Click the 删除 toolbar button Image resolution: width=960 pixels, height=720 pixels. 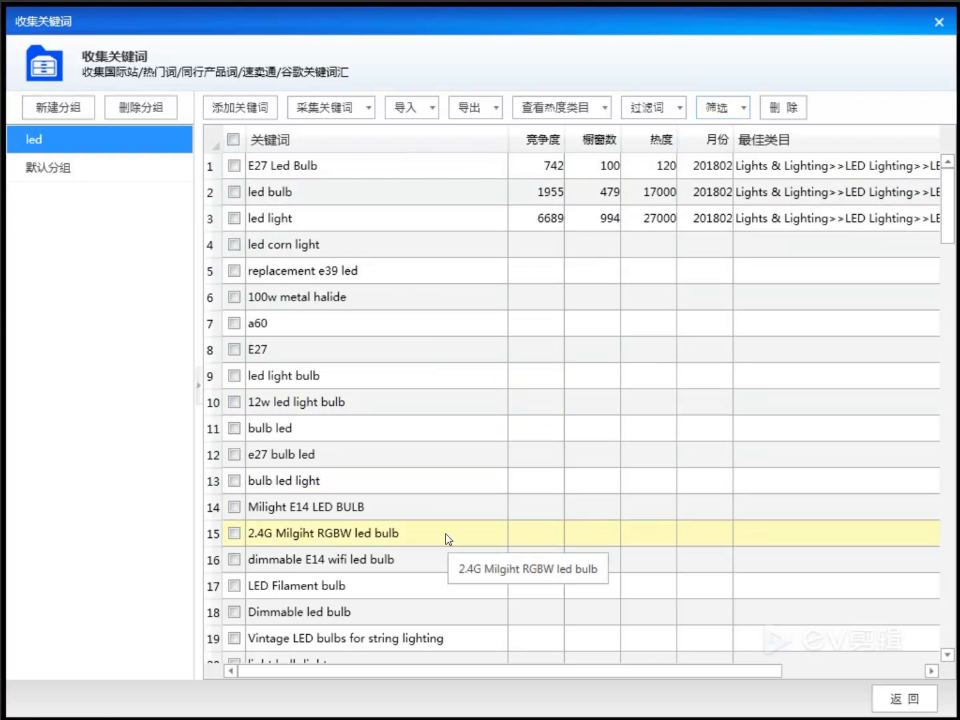(784, 108)
